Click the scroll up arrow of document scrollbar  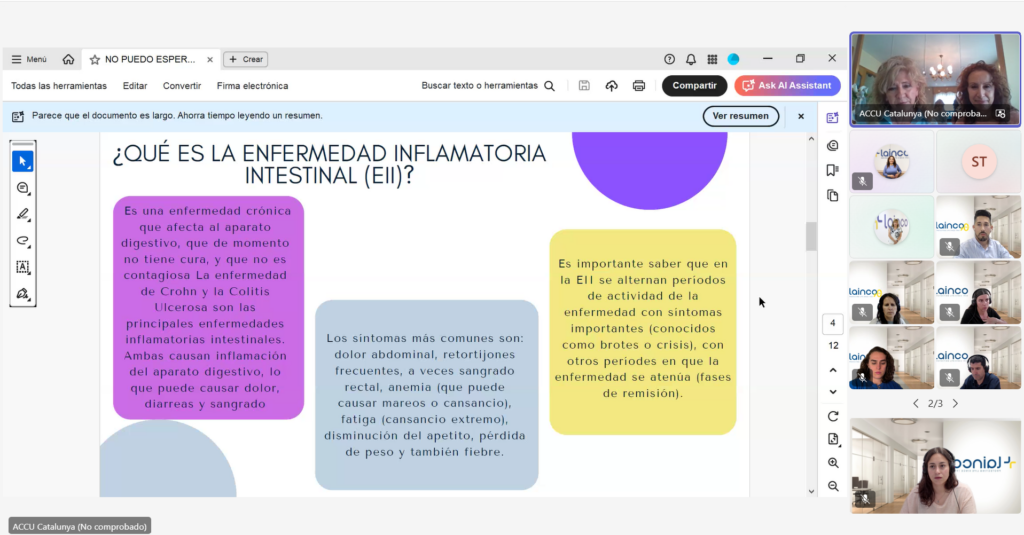(811, 138)
